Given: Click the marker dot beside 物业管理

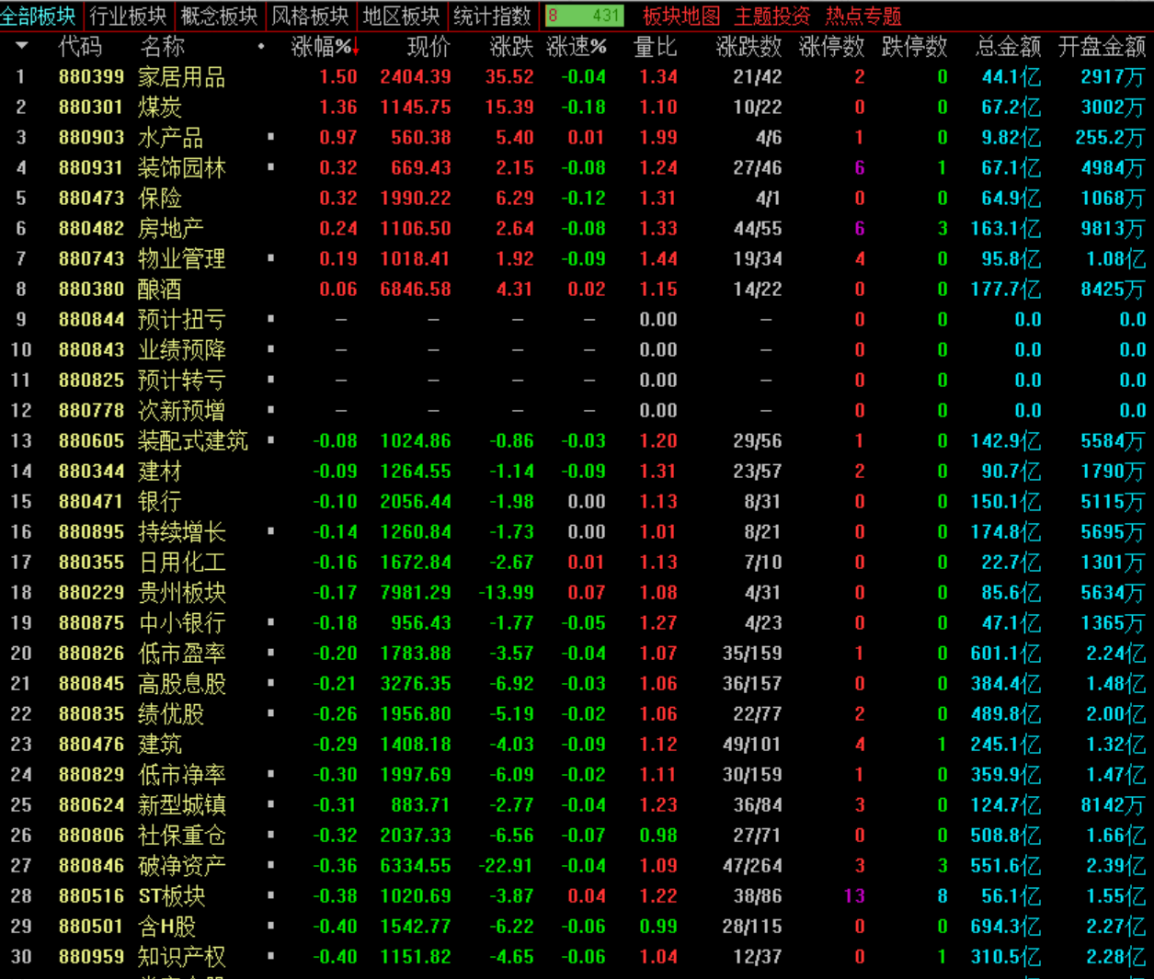Looking at the screenshot, I should 271,258.
